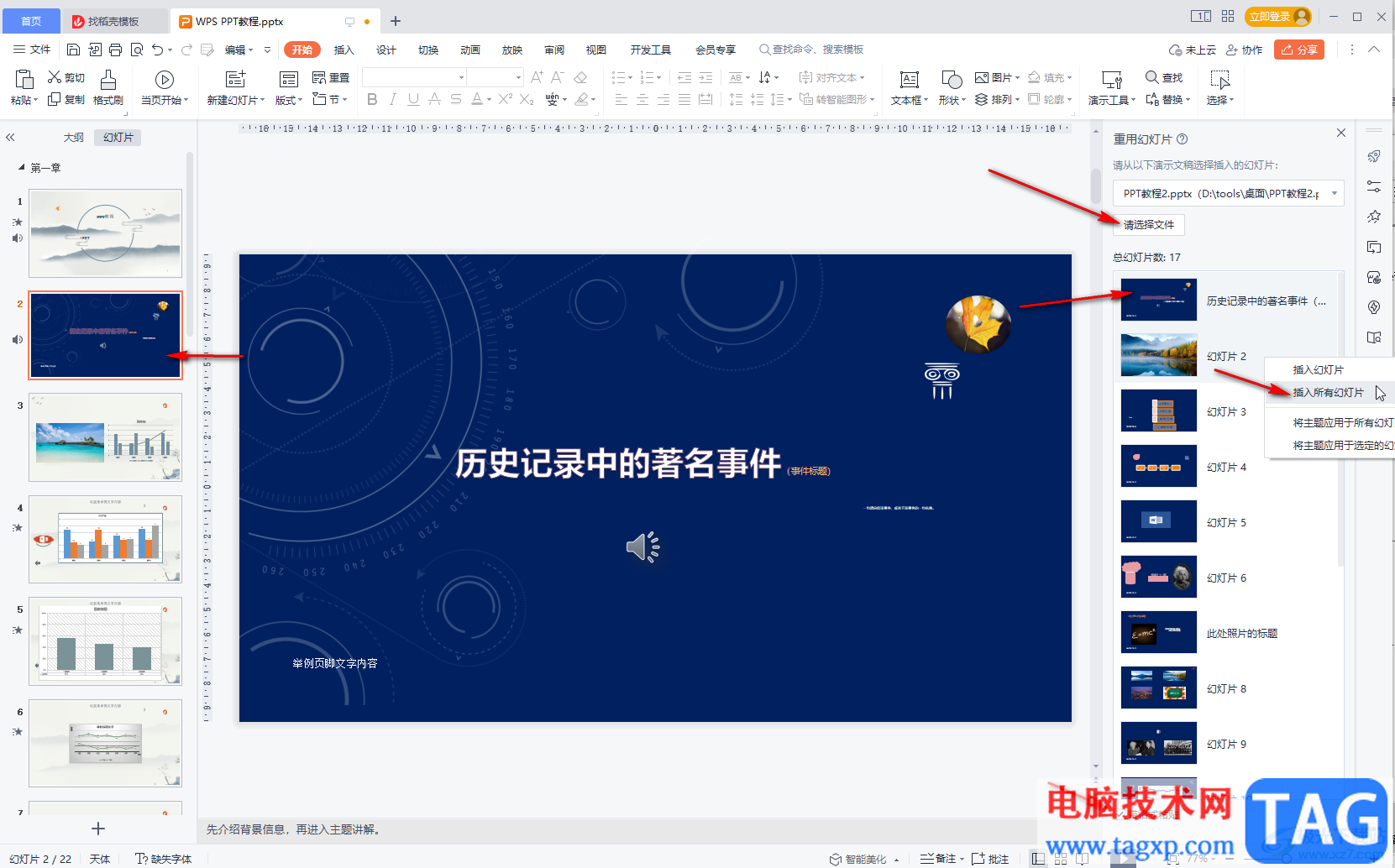Click 请选择文件 choose file button
The image size is (1395, 868).
[x=1149, y=225]
